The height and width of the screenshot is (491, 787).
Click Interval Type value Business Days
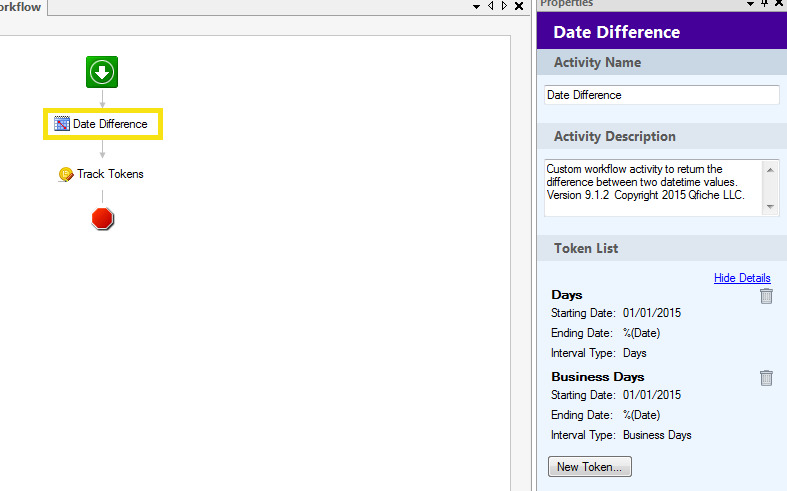tap(657, 435)
